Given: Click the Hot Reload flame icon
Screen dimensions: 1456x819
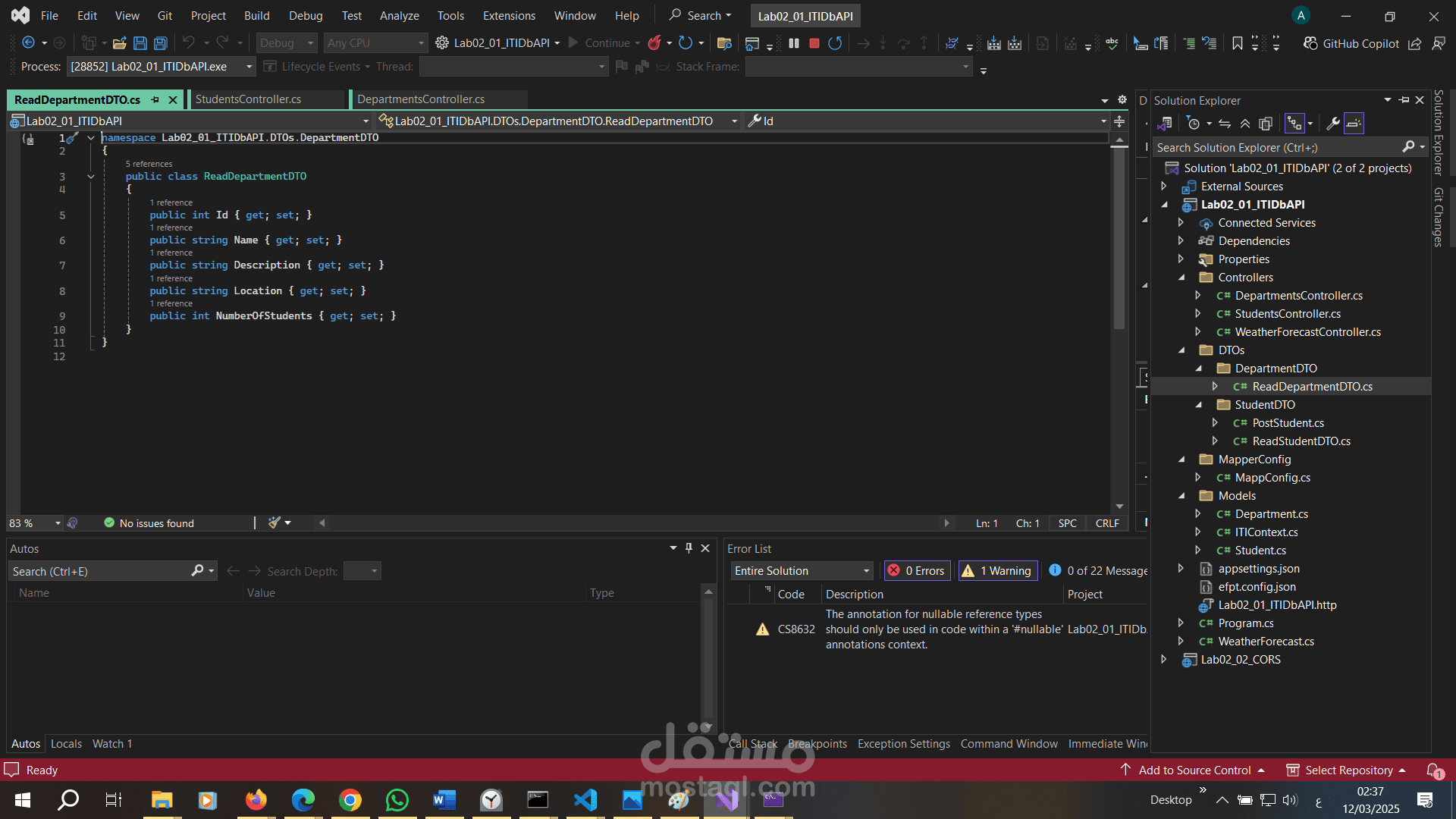Looking at the screenshot, I should click(x=654, y=43).
